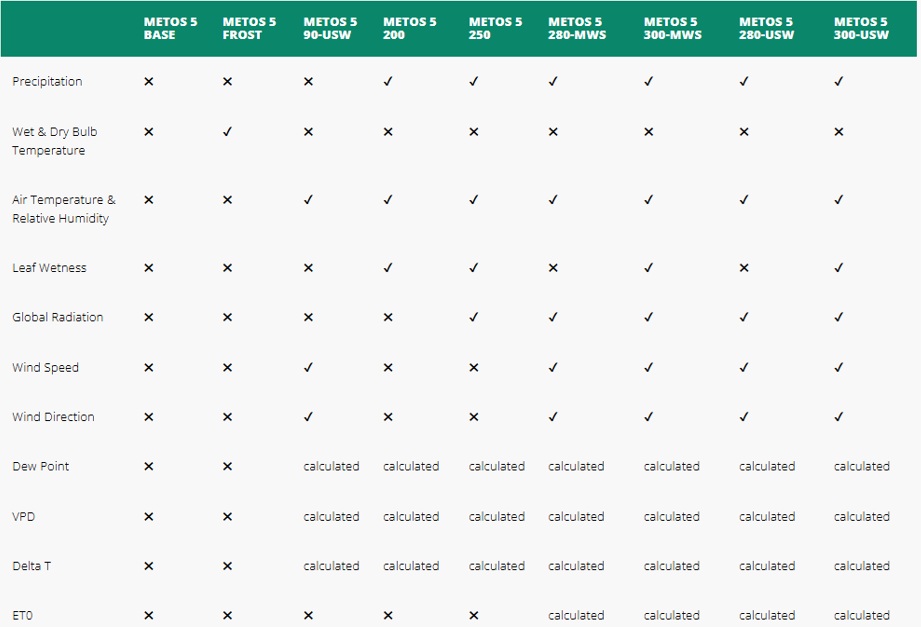This screenshot has width=921, height=627.
Task: Click the Dew Point cross under METOS 5 BASE
Action: point(149,467)
